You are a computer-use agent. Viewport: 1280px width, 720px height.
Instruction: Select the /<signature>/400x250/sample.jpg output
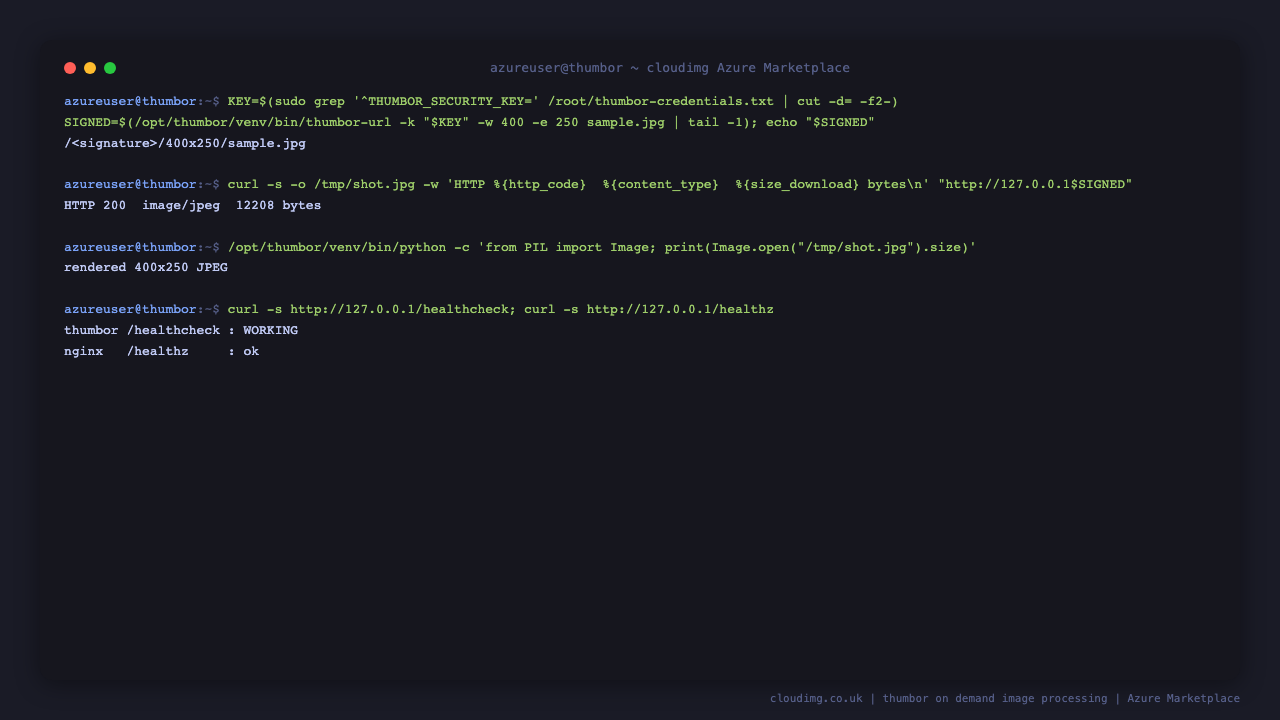(185, 144)
